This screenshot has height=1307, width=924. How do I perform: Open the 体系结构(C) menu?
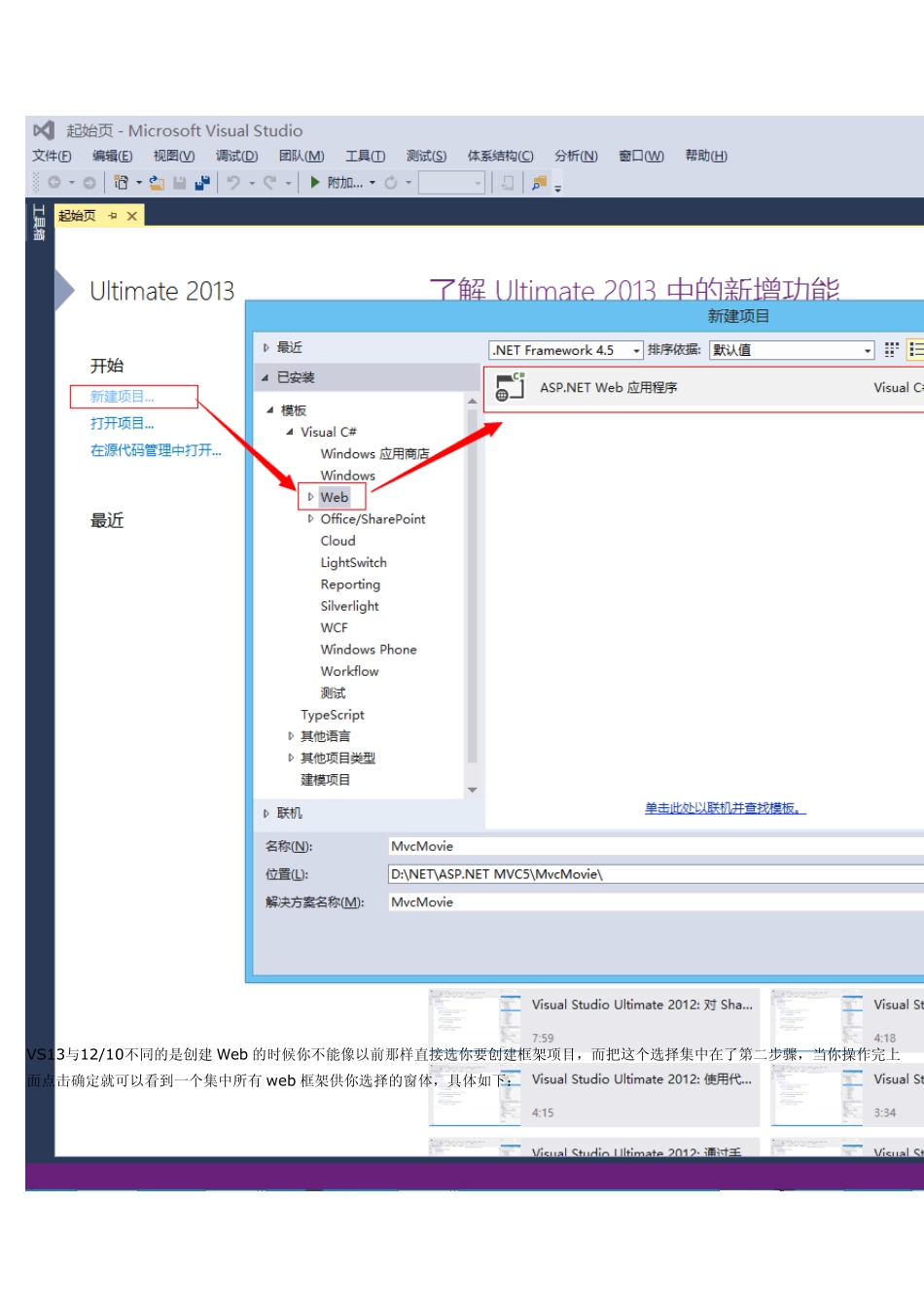coord(501,156)
